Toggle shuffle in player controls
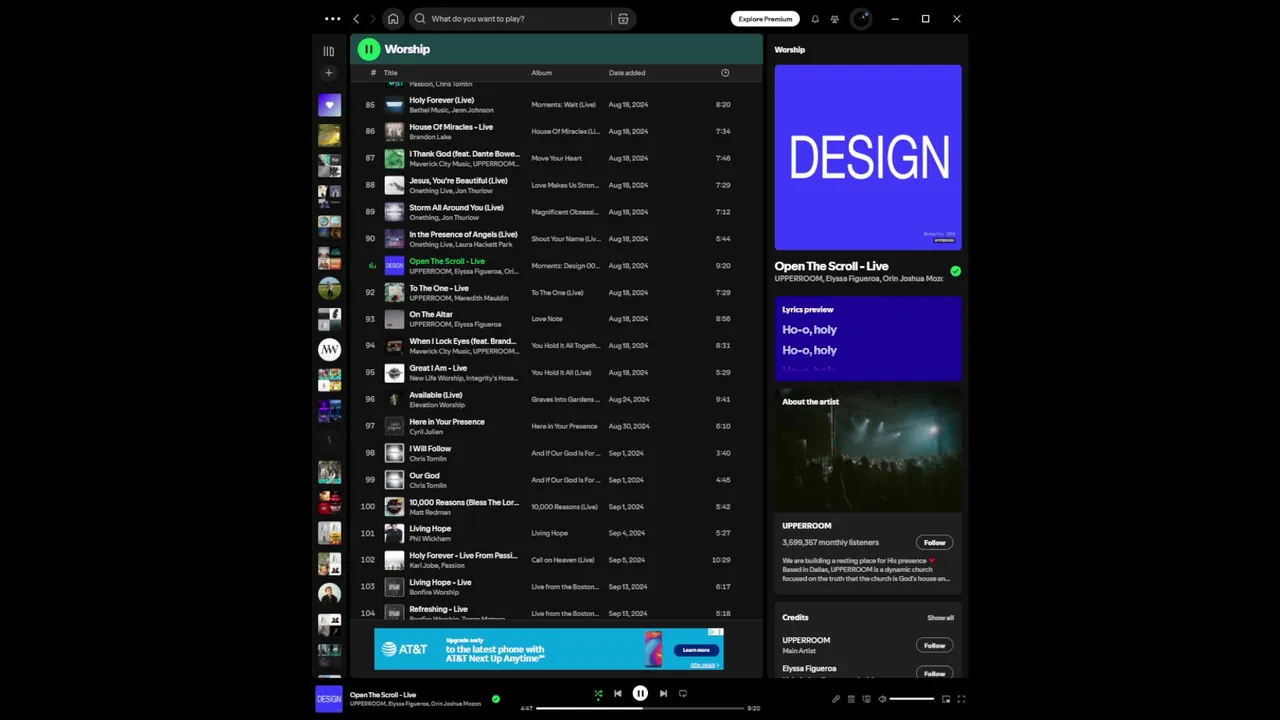1280x720 pixels. pyautogui.click(x=598, y=693)
